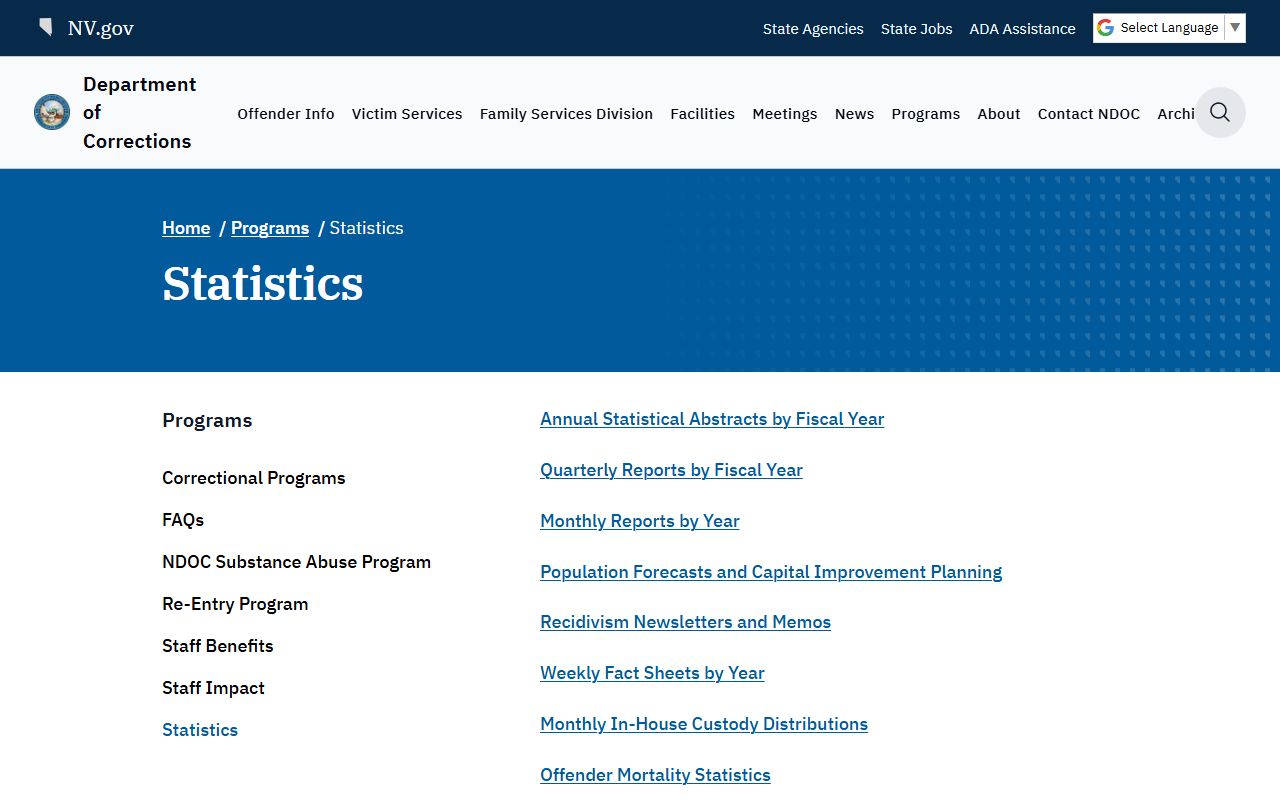Image resolution: width=1280 pixels, height=800 pixels.
Task: Open Weekly Fact Sheets by Year
Action: [x=652, y=673]
